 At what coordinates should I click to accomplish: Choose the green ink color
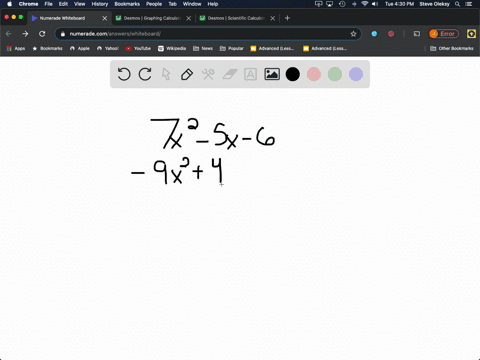tap(335, 74)
